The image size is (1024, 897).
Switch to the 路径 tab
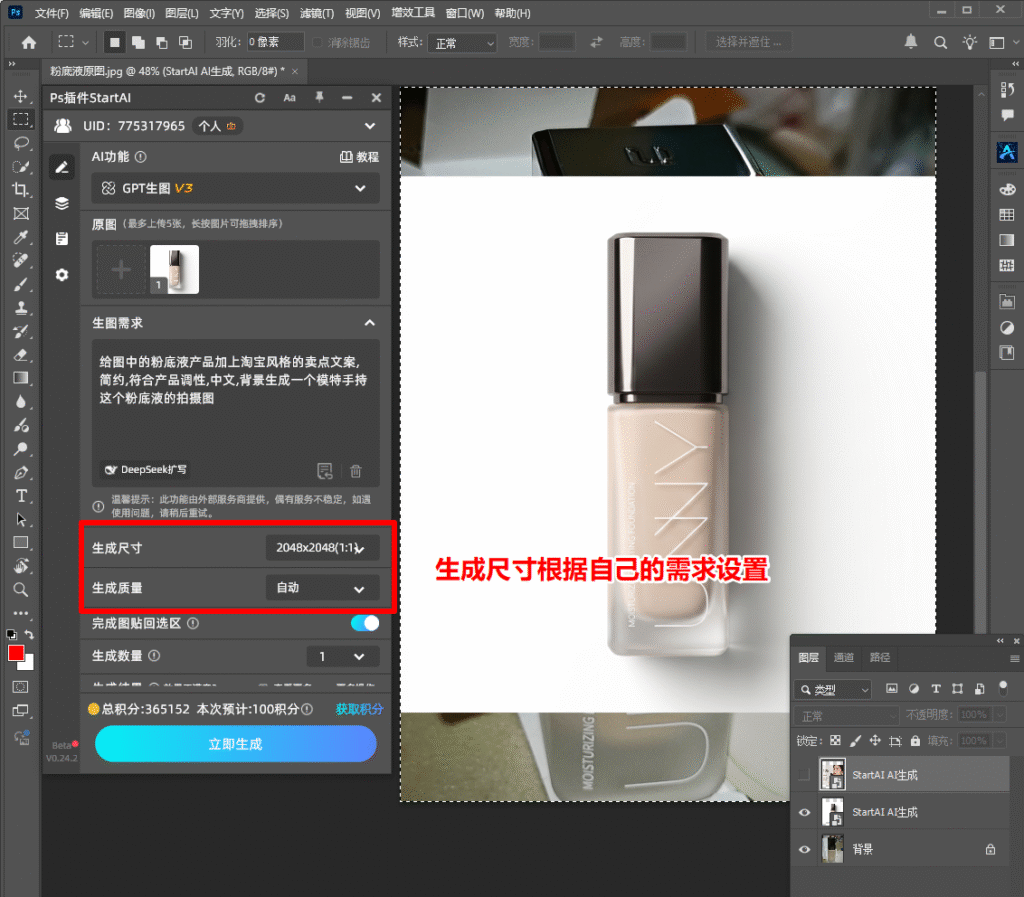click(880, 657)
